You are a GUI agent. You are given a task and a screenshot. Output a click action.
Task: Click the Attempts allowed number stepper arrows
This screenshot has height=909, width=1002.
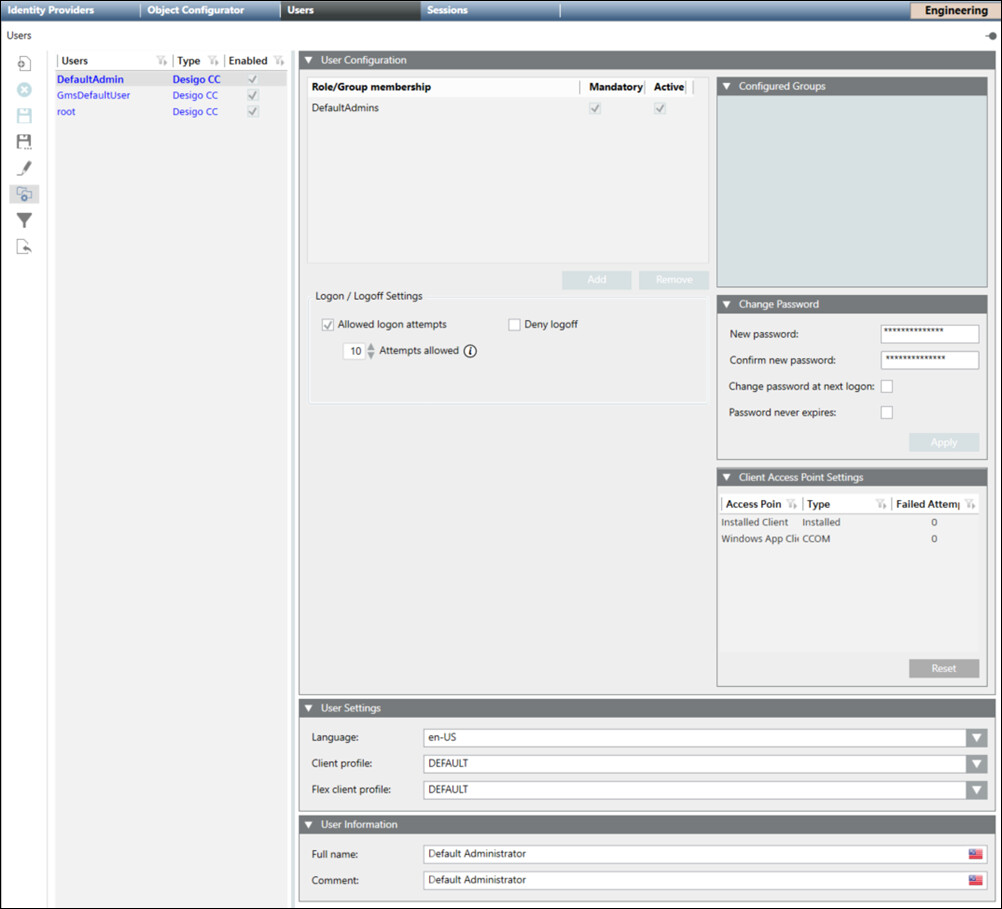pos(372,351)
